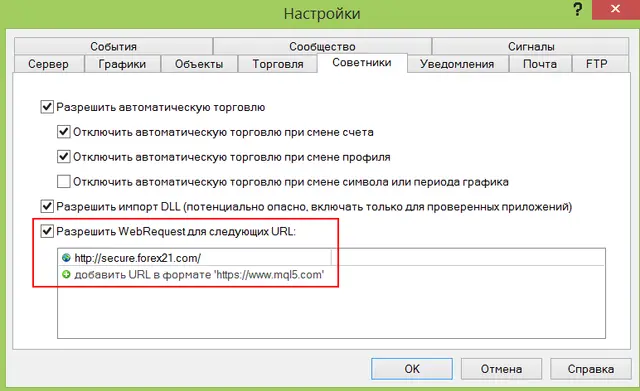Go to the Торговля tab

[278, 64]
